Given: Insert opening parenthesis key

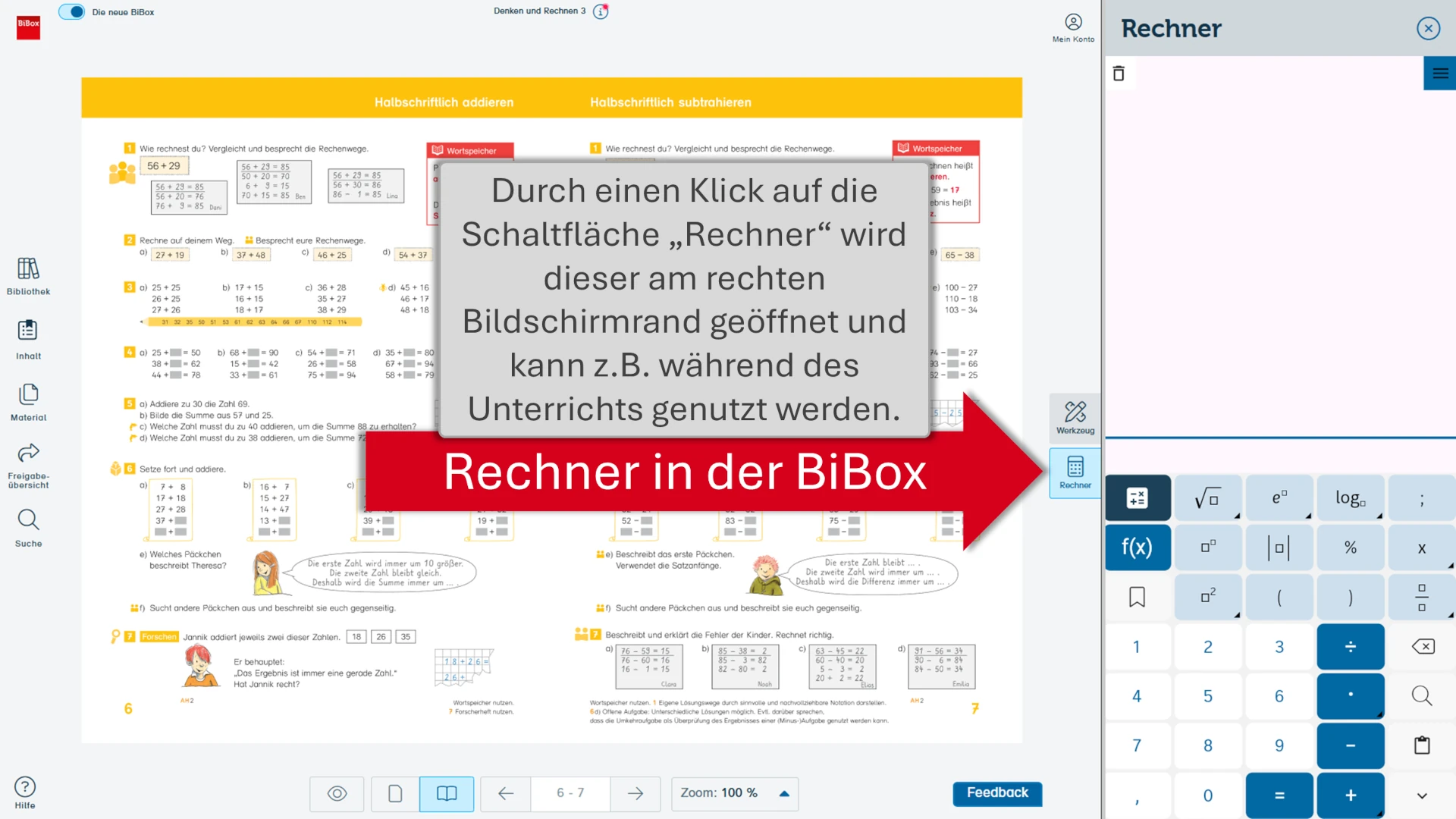Looking at the screenshot, I should click(x=1279, y=598).
